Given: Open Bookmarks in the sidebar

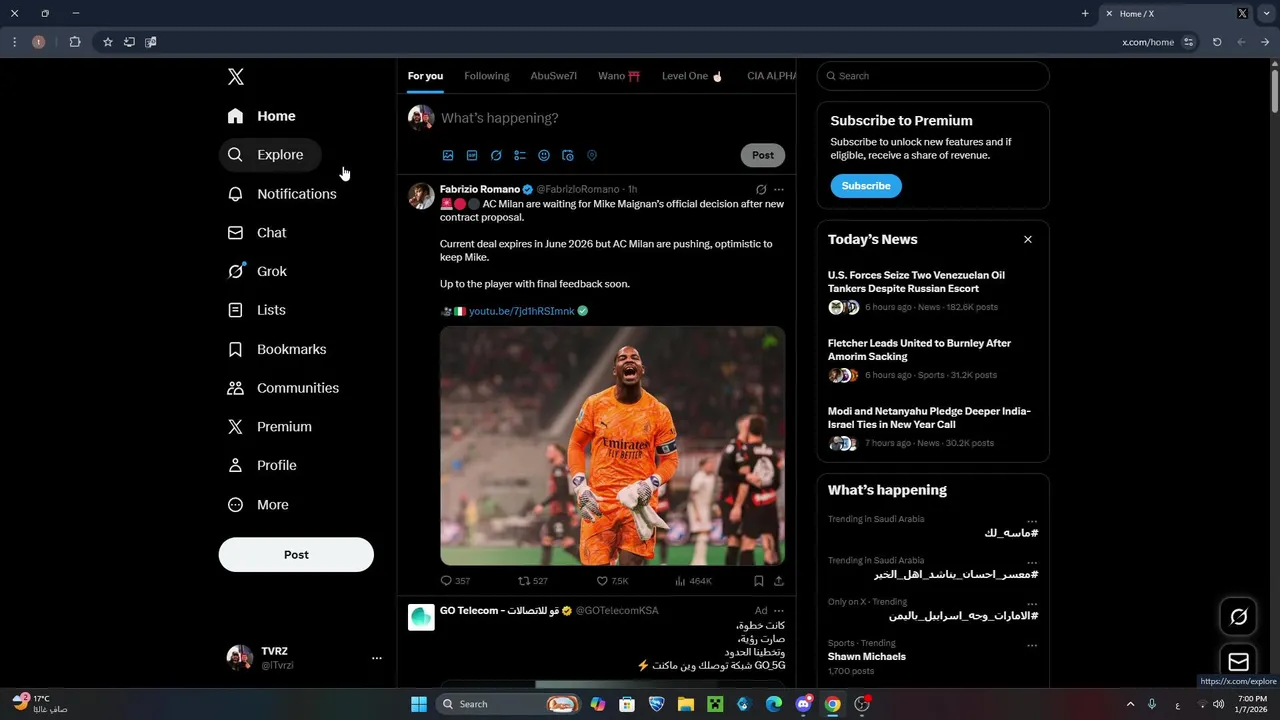Looking at the screenshot, I should coord(278,349).
